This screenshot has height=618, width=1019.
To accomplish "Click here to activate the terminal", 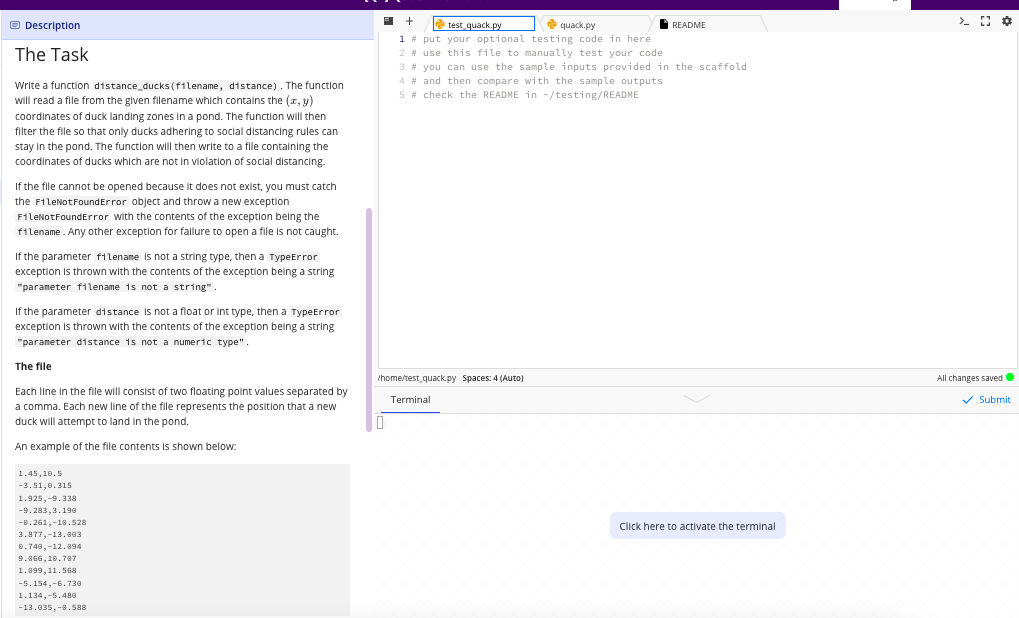I will point(697,526).
